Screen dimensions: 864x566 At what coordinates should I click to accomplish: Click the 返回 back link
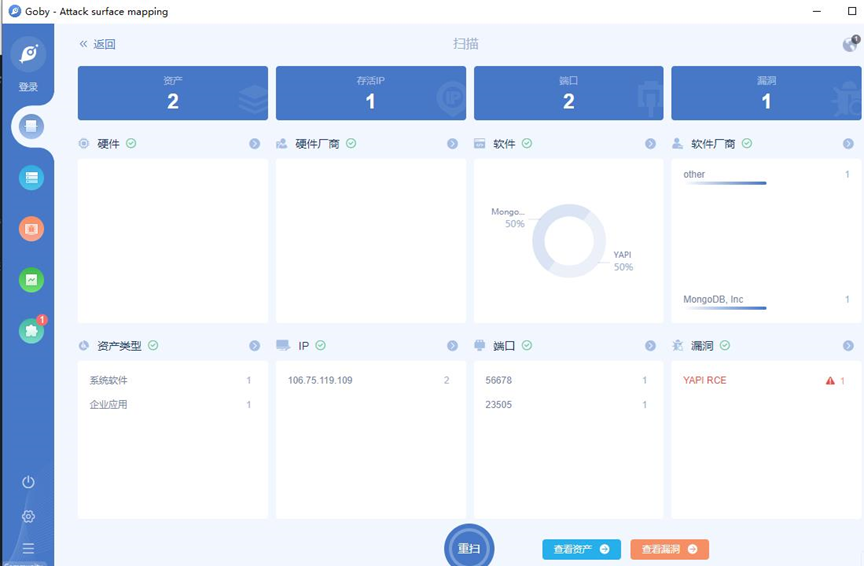pos(97,44)
